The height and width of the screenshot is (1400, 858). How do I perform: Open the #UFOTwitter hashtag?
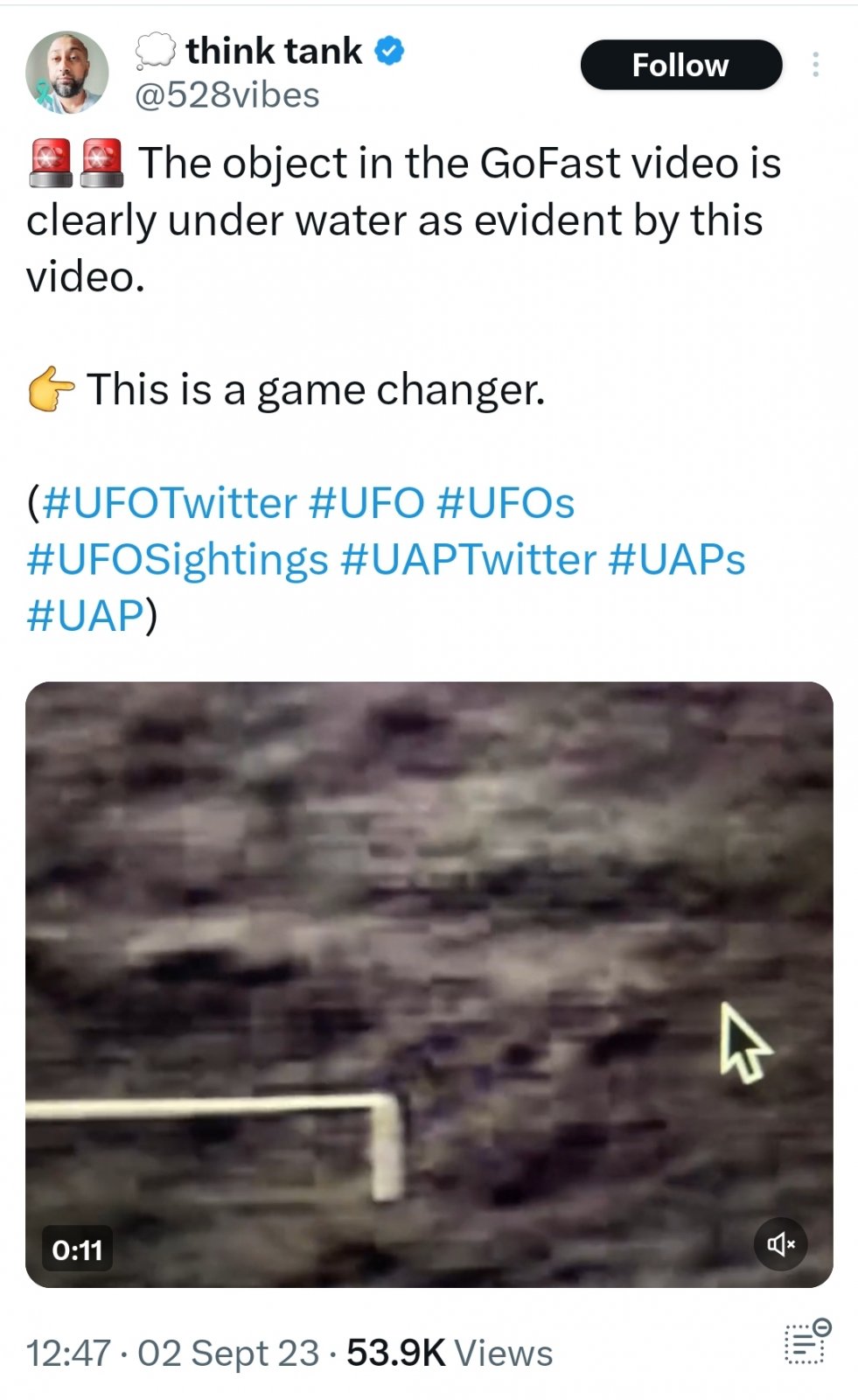point(169,503)
